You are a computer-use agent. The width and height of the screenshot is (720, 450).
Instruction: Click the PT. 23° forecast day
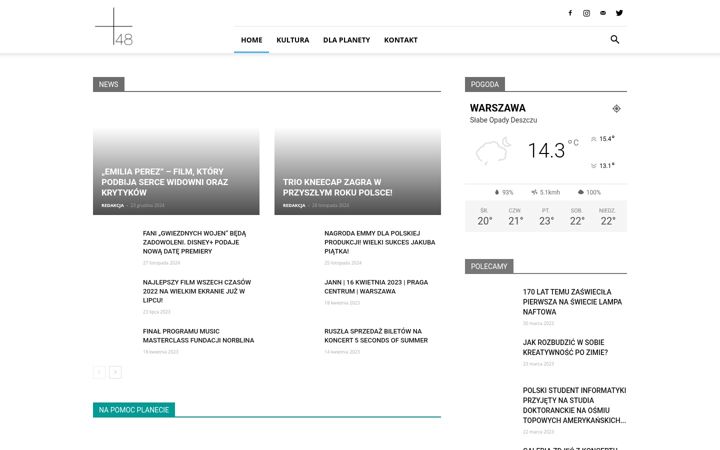tap(546, 216)
